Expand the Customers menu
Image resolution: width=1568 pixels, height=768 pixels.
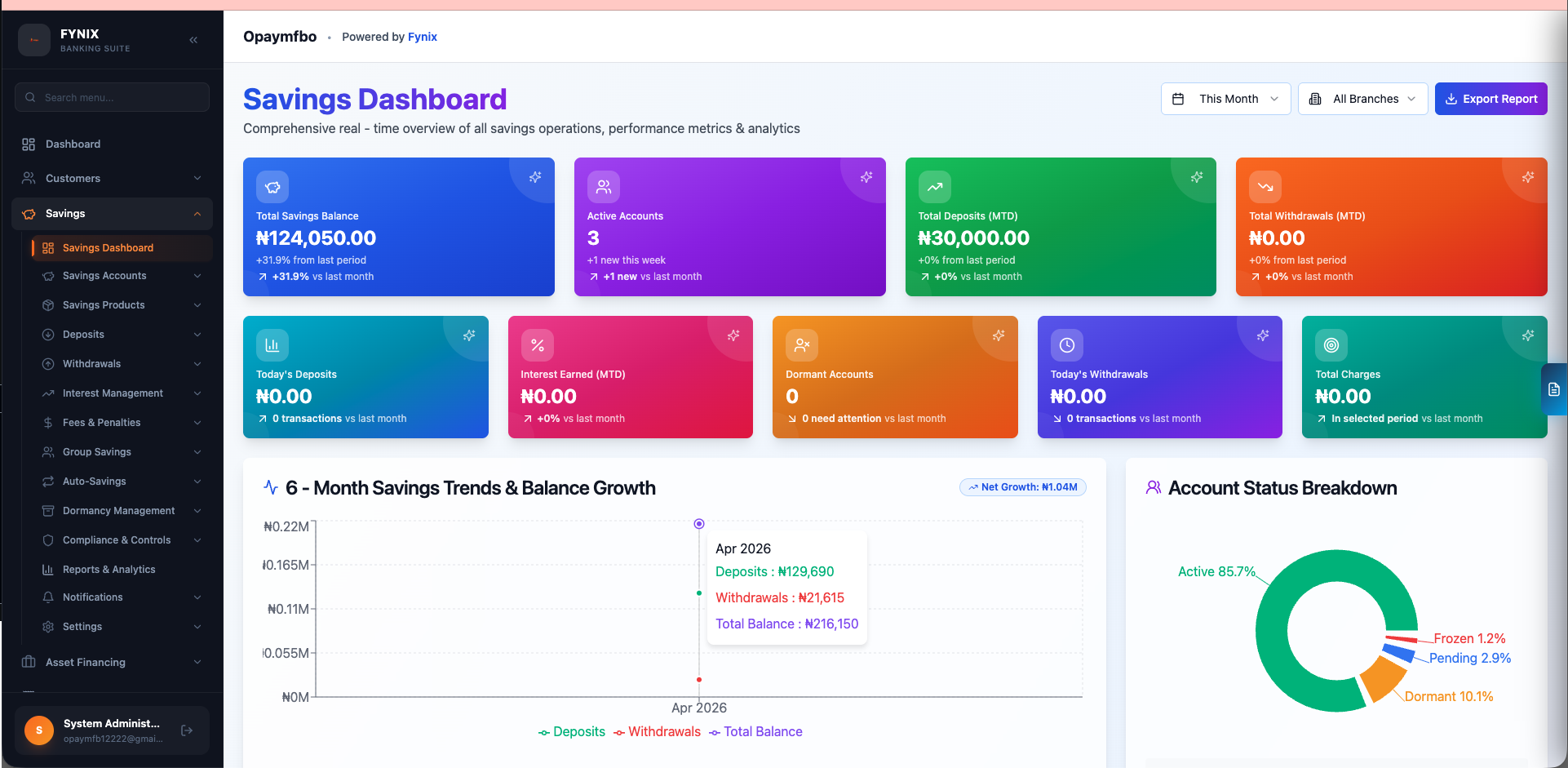click(x=112, y=178)
